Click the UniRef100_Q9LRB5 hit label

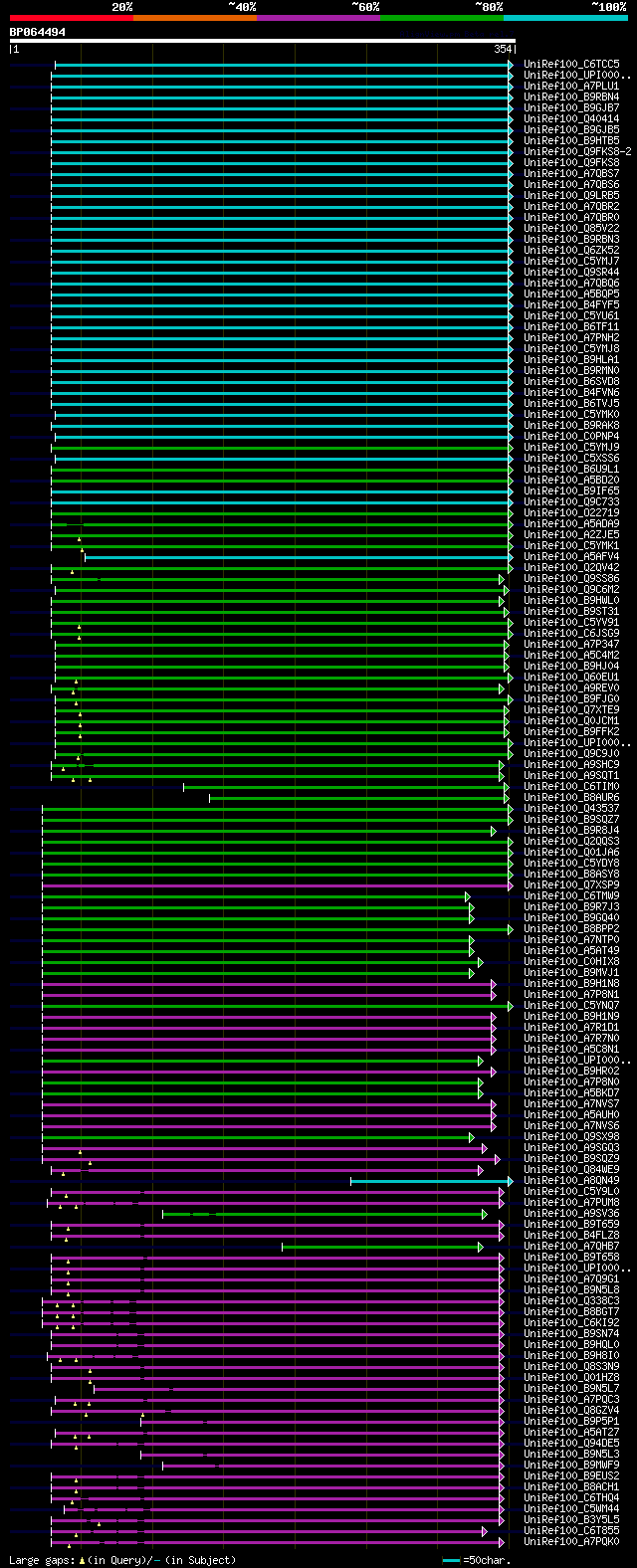571,195
